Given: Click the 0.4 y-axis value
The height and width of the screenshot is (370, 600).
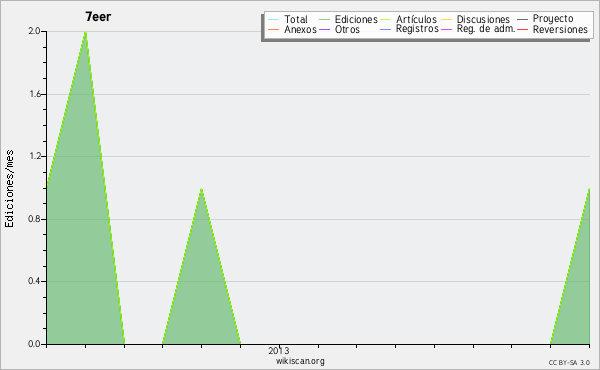Looking at the screenshot, I should tap(34, 281).
